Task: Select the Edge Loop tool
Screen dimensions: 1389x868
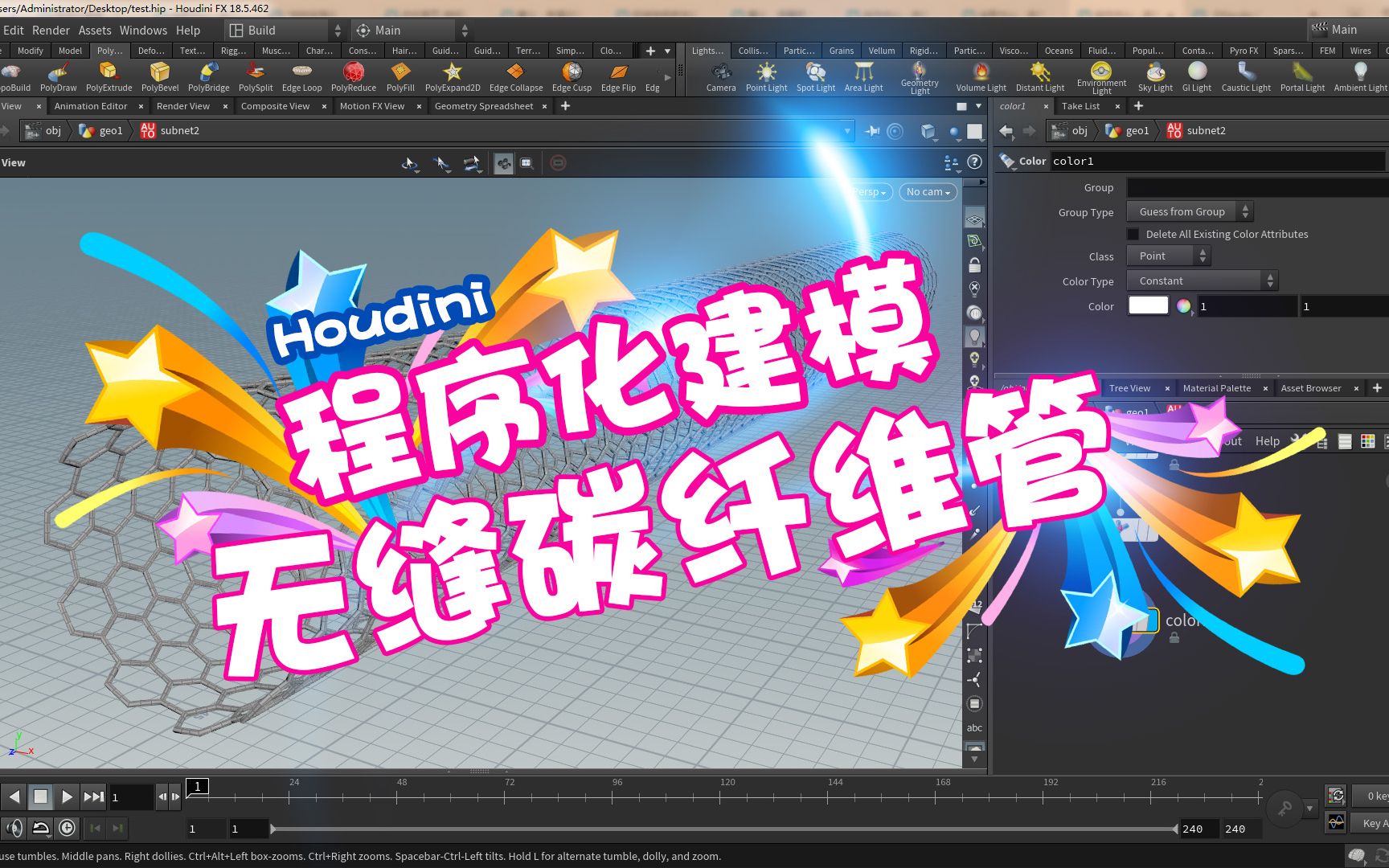Action: click(x=301, y=76)
